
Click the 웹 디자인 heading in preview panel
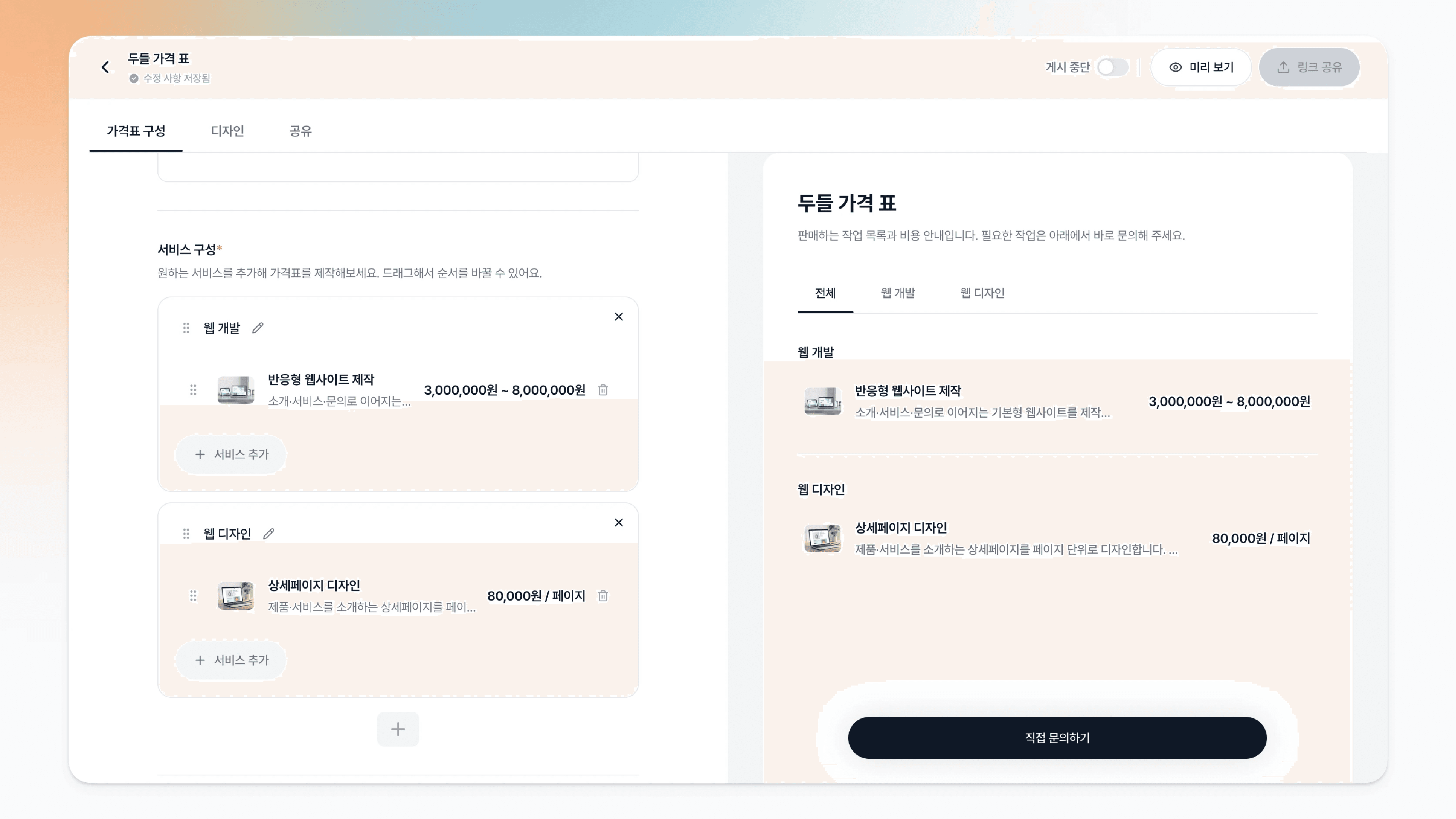tap(821, 490)
